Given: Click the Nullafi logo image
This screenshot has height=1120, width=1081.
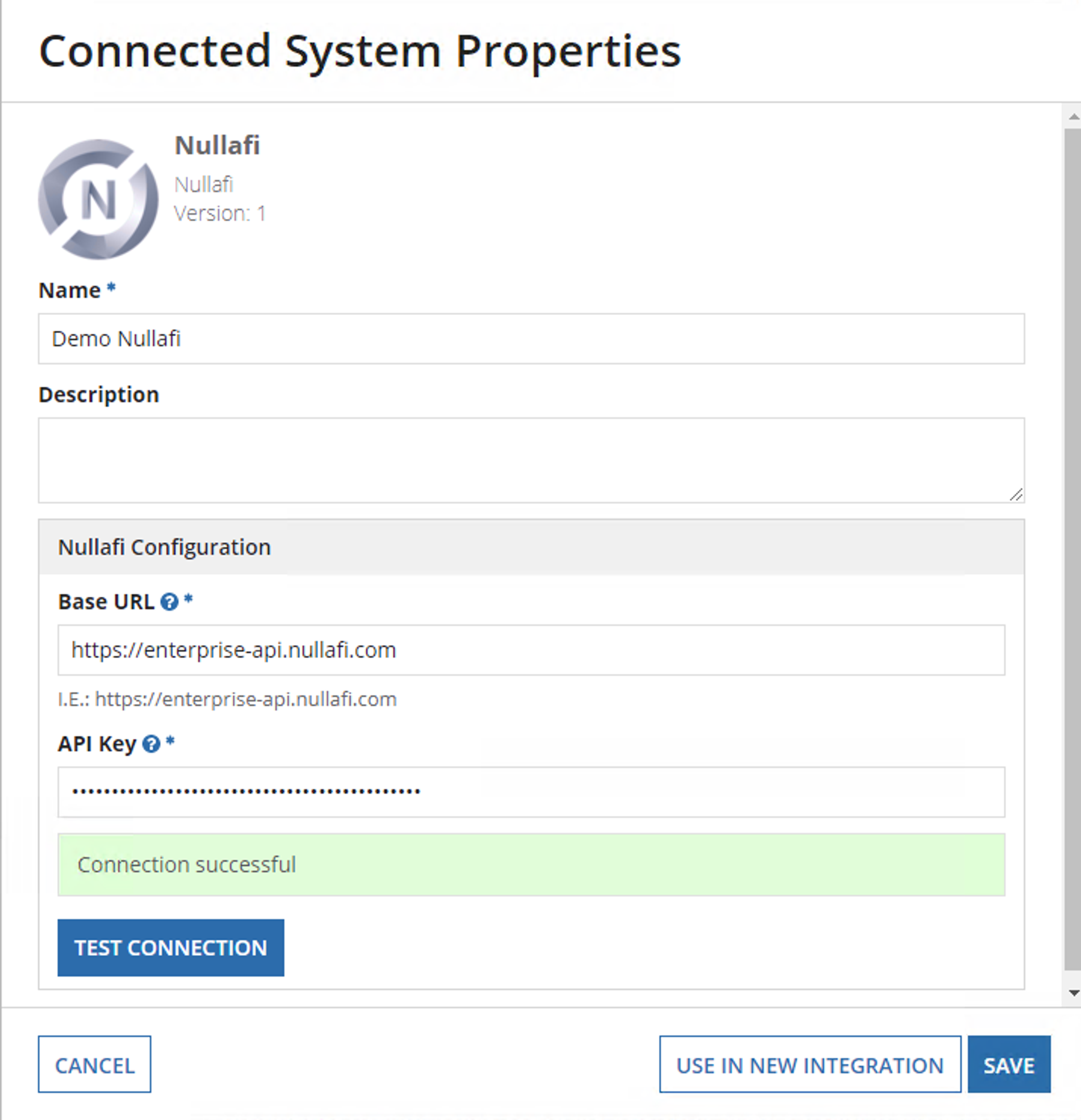Looking at the screenshot, I should point(98,199).
